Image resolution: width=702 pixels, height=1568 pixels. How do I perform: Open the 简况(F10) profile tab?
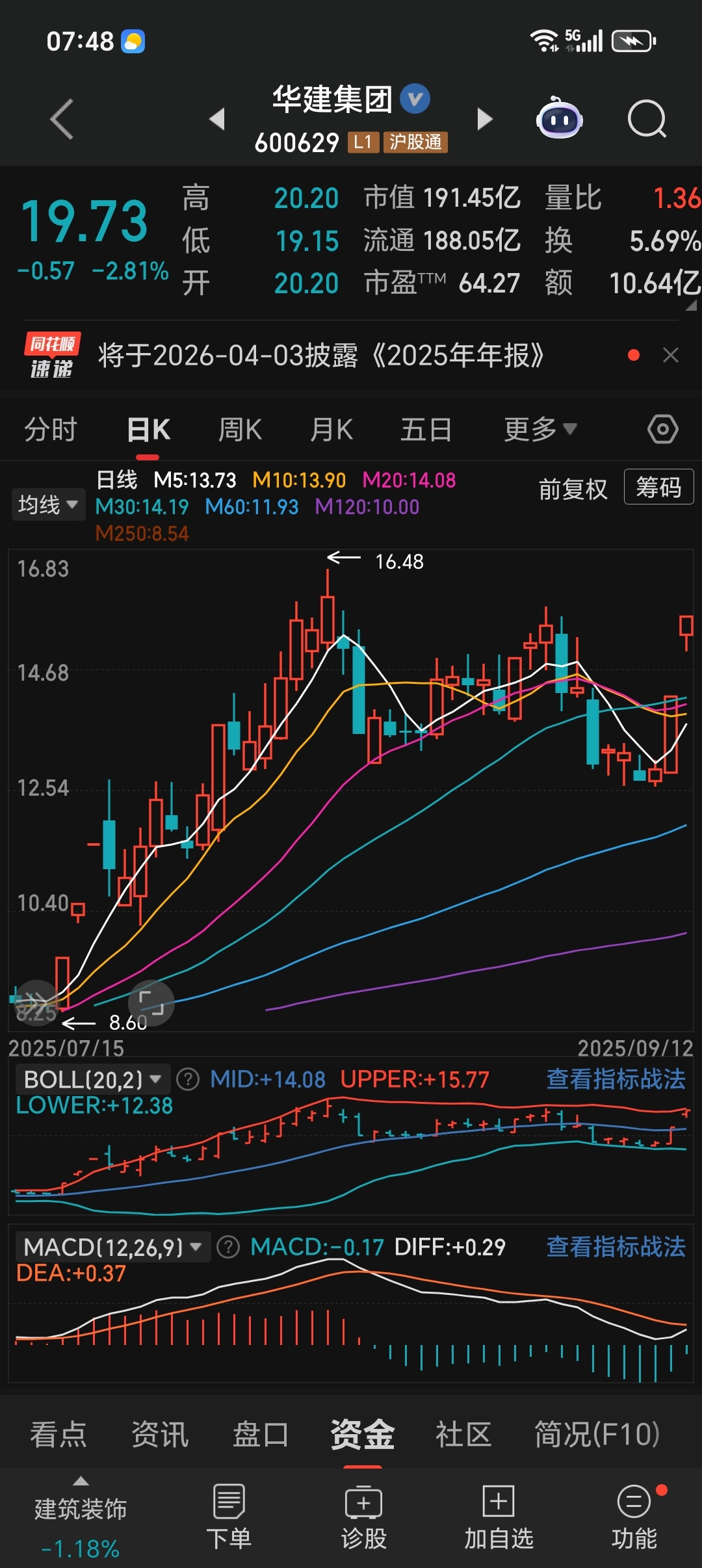[x=597, y=1434]
